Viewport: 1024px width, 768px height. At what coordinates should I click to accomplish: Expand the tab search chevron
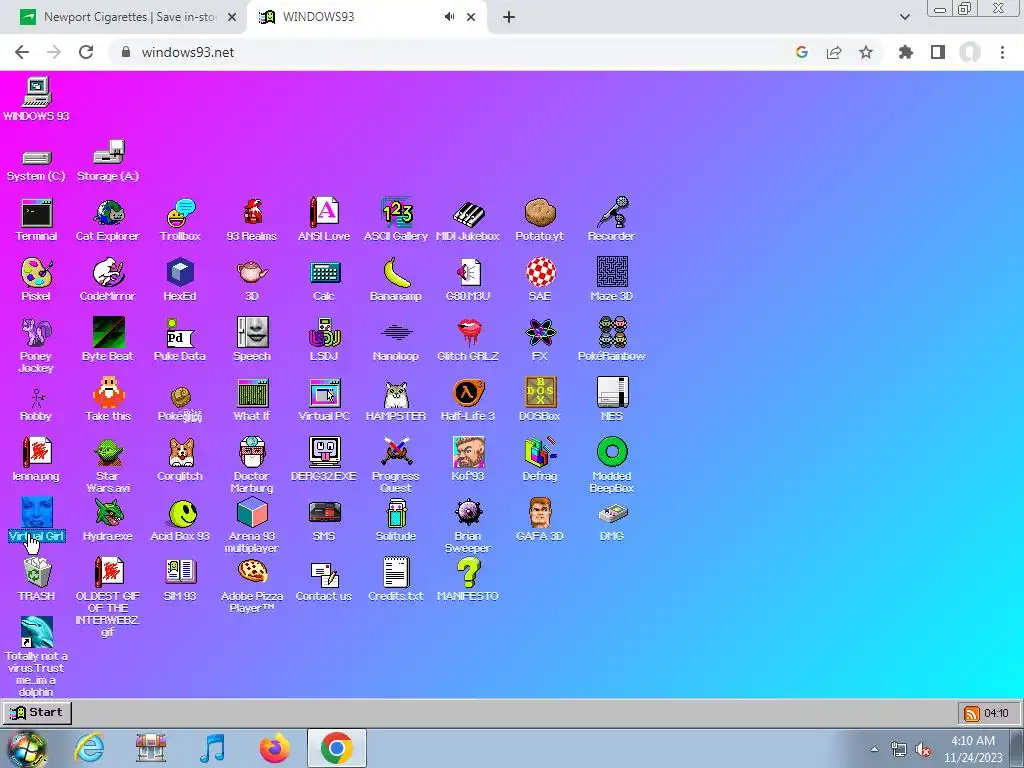[x=904, y=17]
